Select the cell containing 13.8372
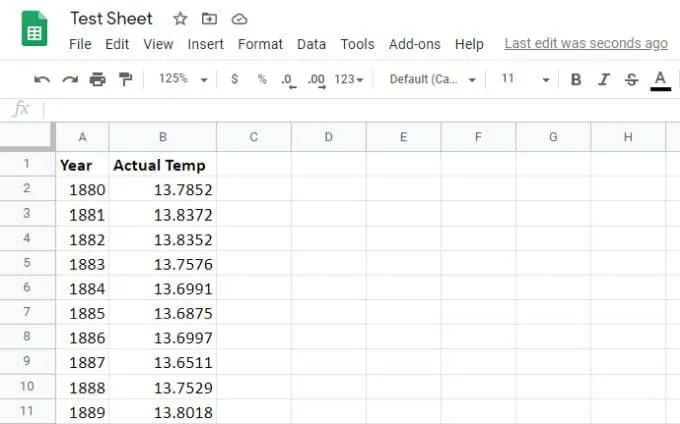Image resolution: width=680 pixels, height=424 pixels. (163, 213)
